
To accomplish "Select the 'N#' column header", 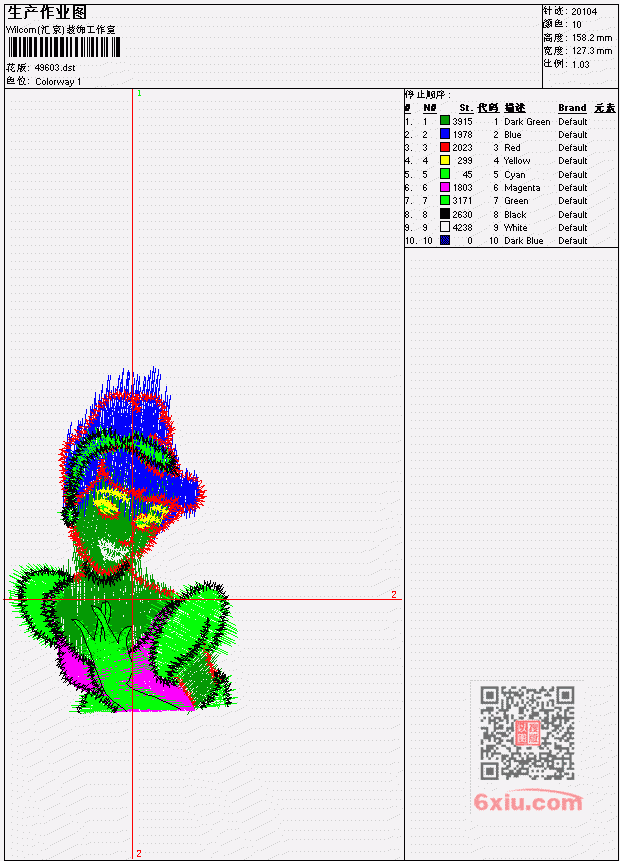I will pos(429,108).
